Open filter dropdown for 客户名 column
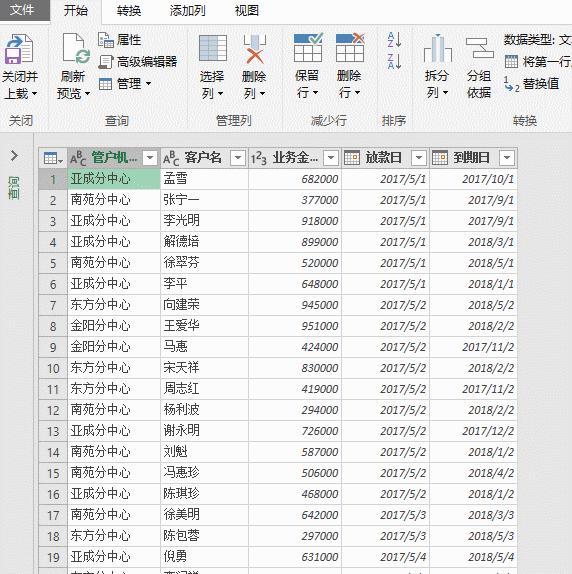The image size is (572, 574). pyautogui.click(x=238, y=158)
